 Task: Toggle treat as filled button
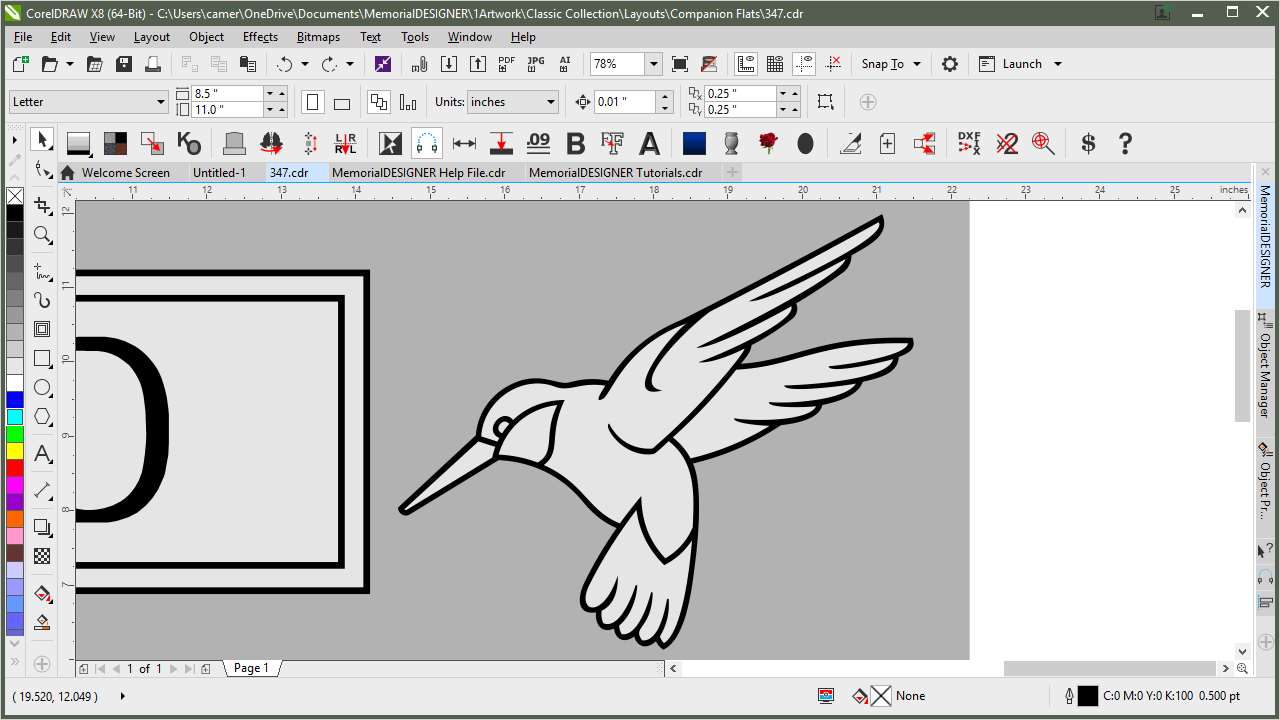[x=825, y=102]
